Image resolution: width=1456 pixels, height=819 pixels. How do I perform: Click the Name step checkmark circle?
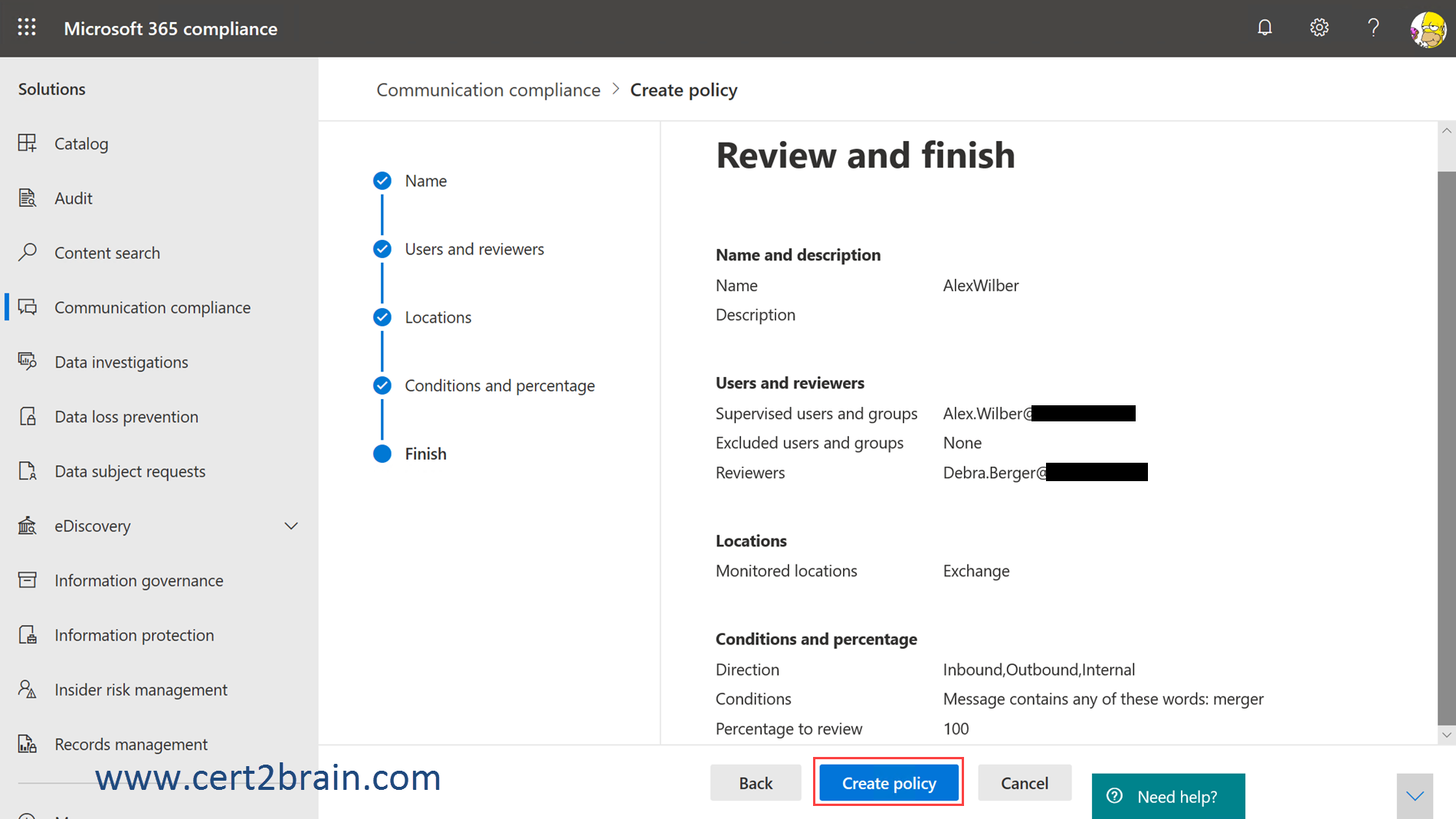(382, 181)
